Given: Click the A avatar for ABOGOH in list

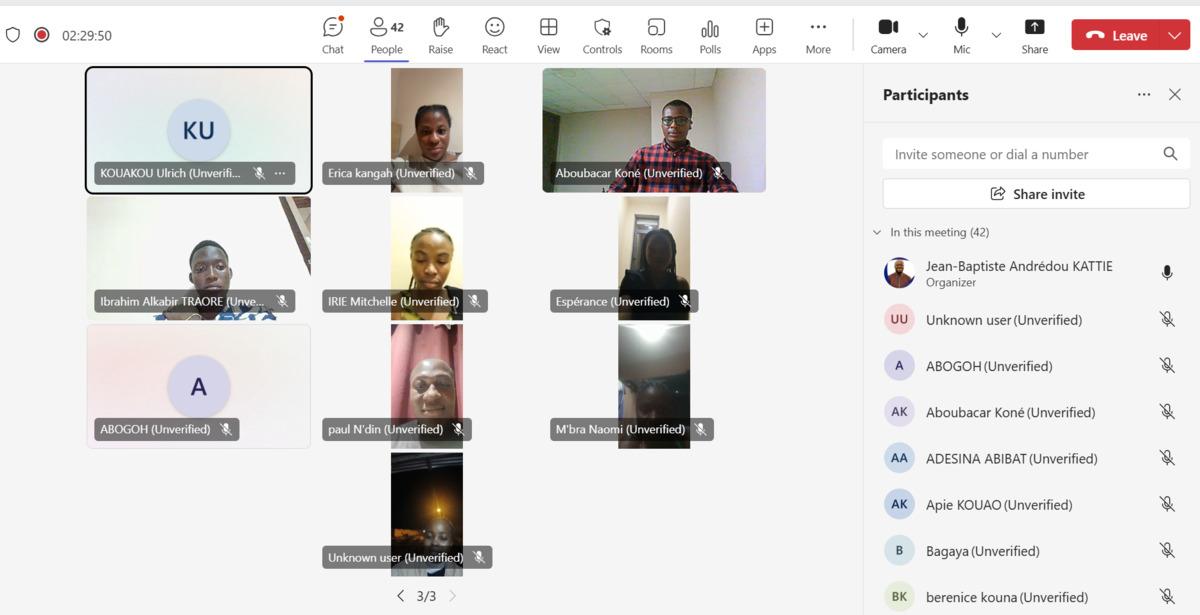Looking at the screenshot, I should click(899, 366).
